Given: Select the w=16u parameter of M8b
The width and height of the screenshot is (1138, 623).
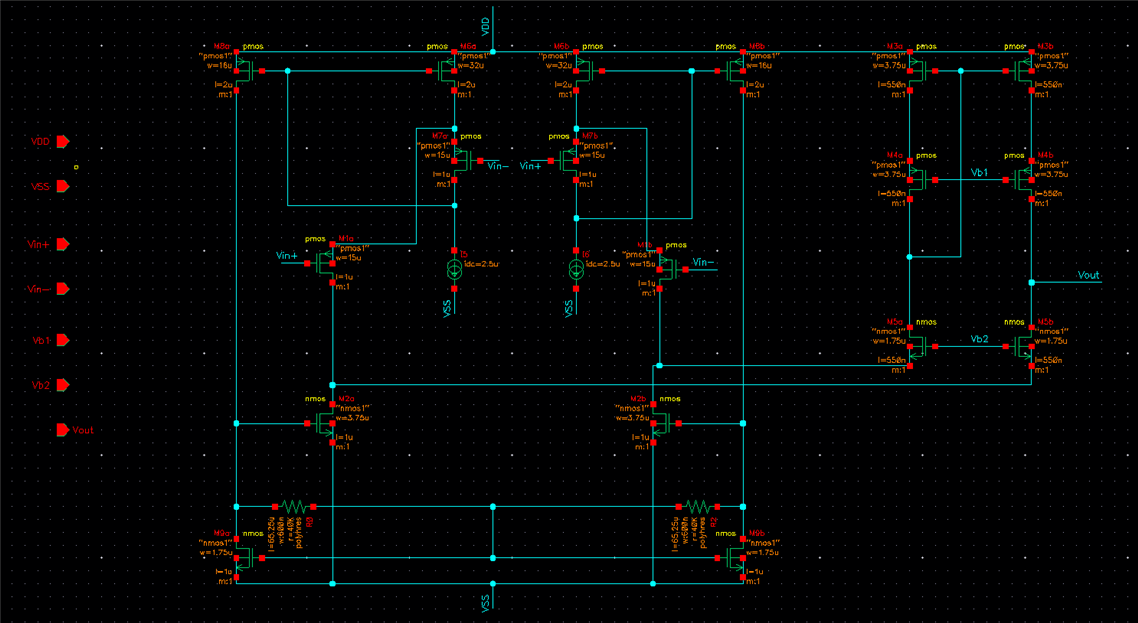Looking at the screenshot, I should [759, 65].
